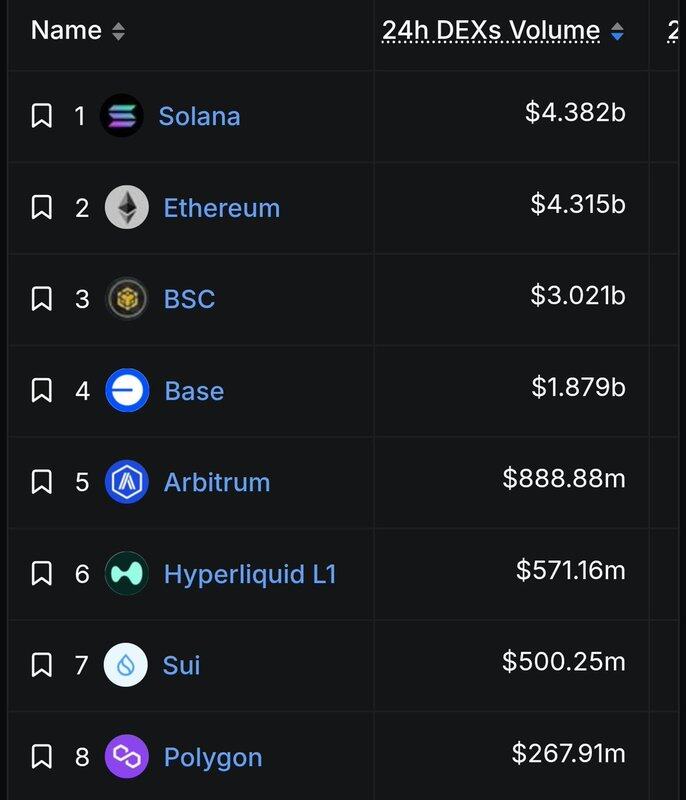Click the Arbitrum chain logo icon
This screenshot has width=686, height=800.
127,482
